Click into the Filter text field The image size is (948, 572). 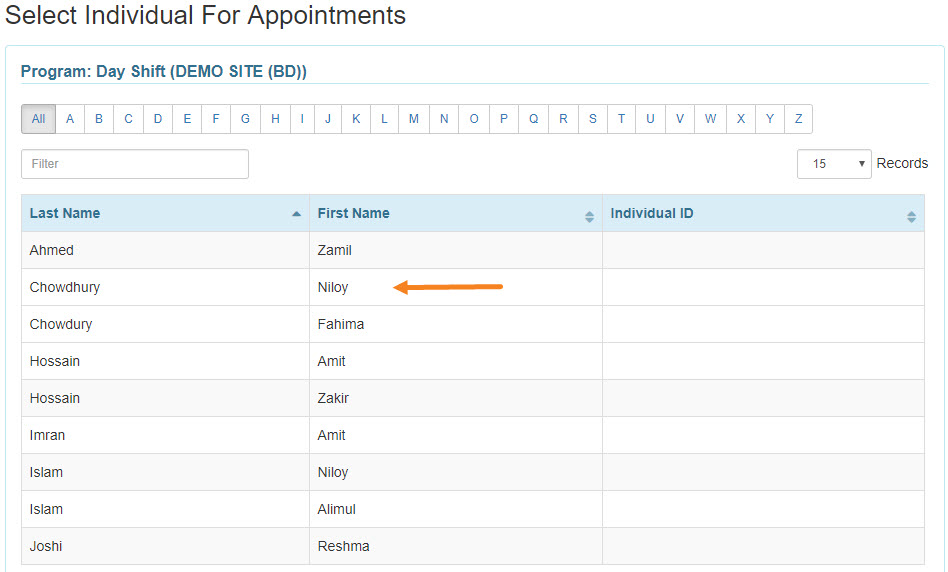pyautogui.click(x=135, y=164)
